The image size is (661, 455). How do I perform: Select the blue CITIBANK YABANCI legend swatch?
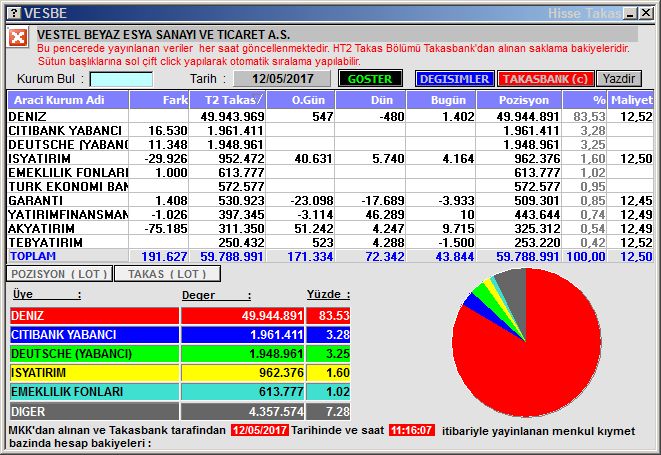94,335
